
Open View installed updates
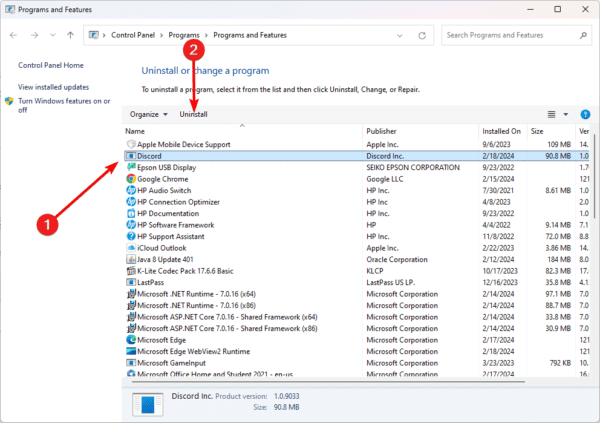point(53,87)
